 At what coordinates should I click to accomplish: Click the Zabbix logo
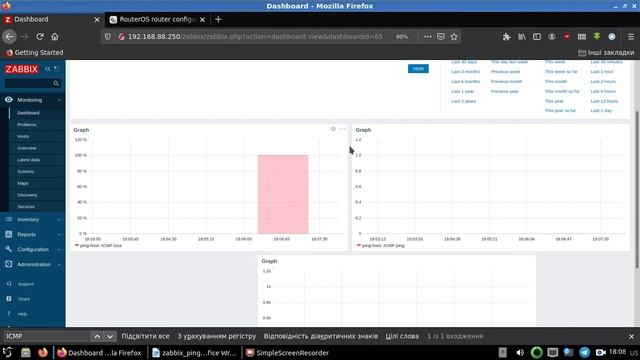(x=21, y=69)
